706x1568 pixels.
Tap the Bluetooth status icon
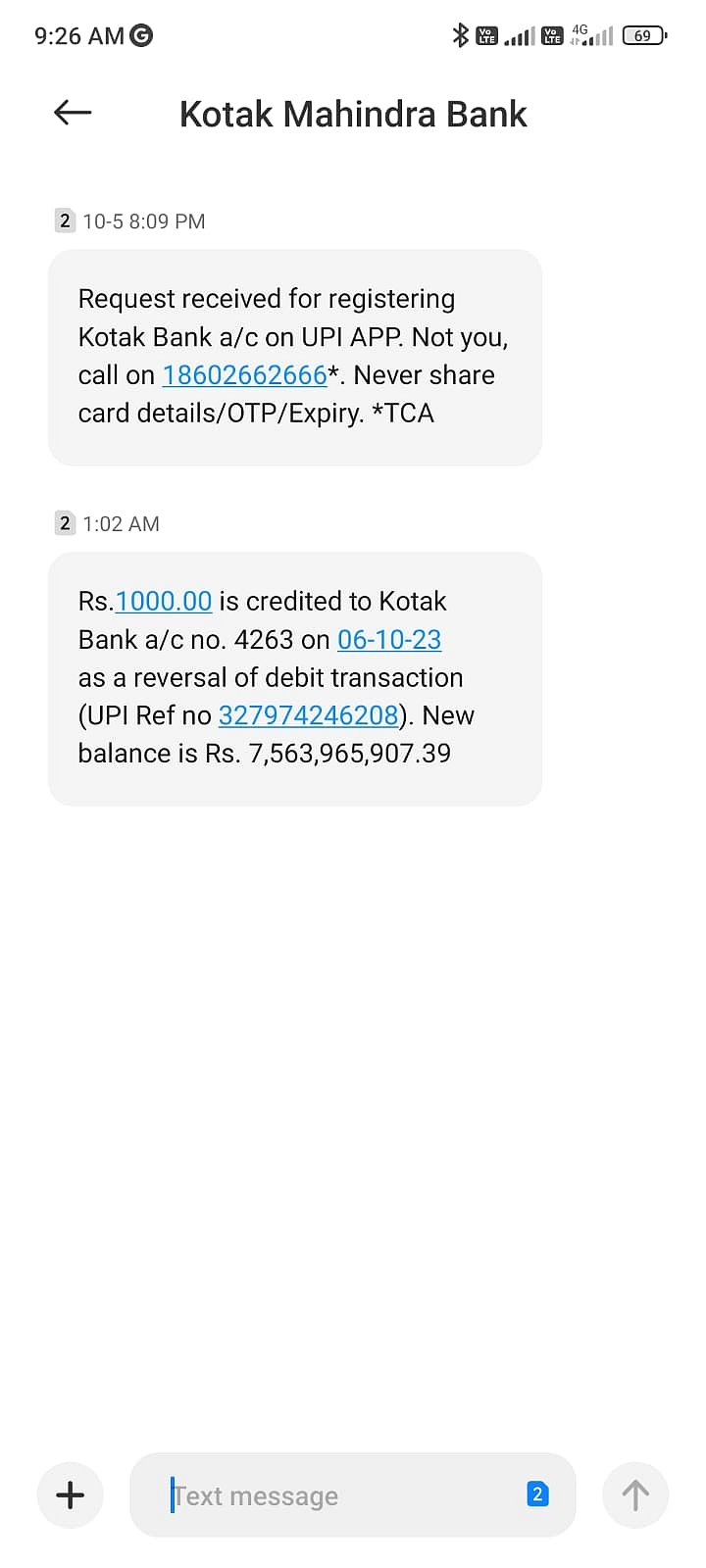460,36
